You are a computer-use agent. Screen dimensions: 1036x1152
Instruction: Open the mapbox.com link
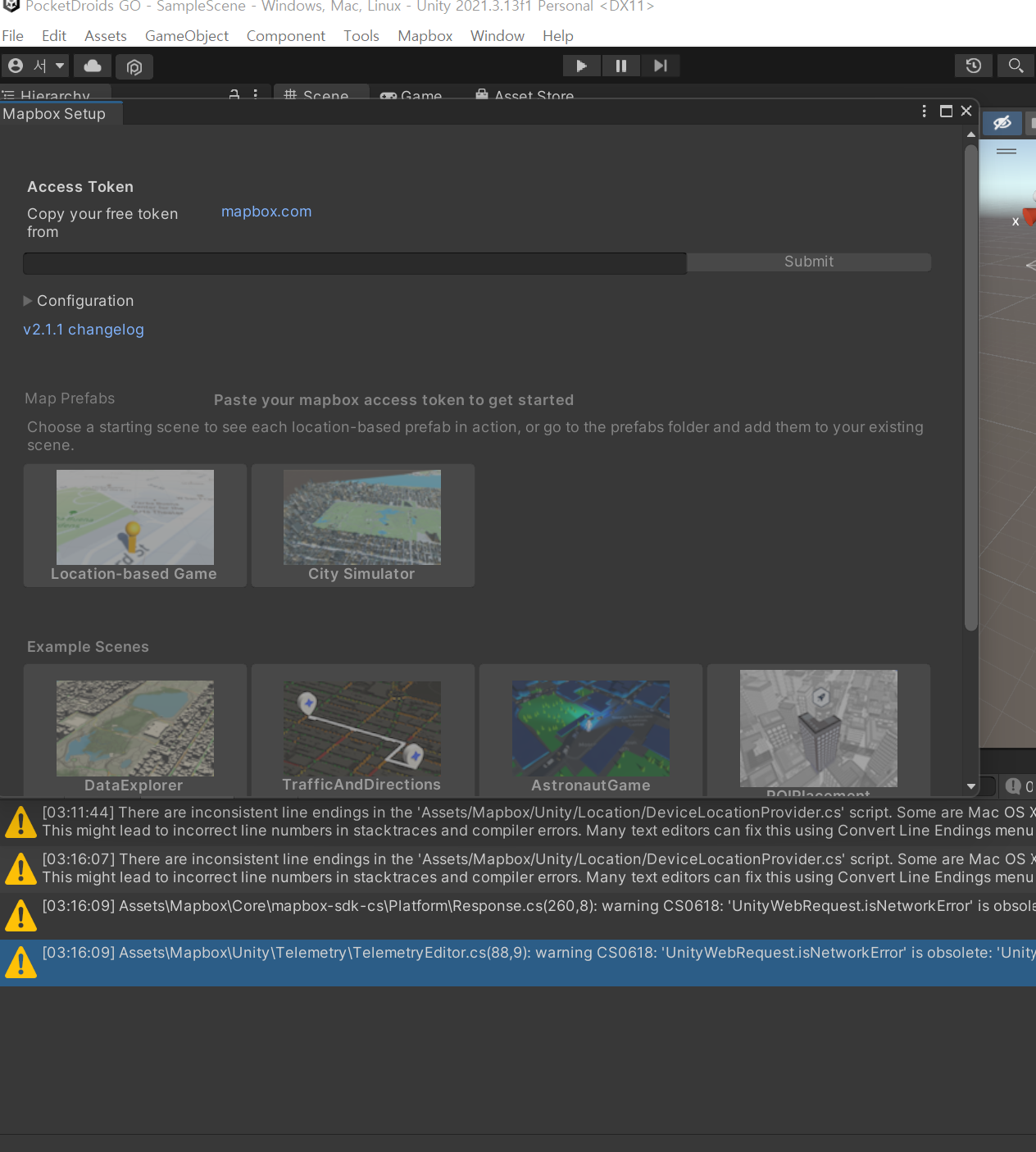266,212
